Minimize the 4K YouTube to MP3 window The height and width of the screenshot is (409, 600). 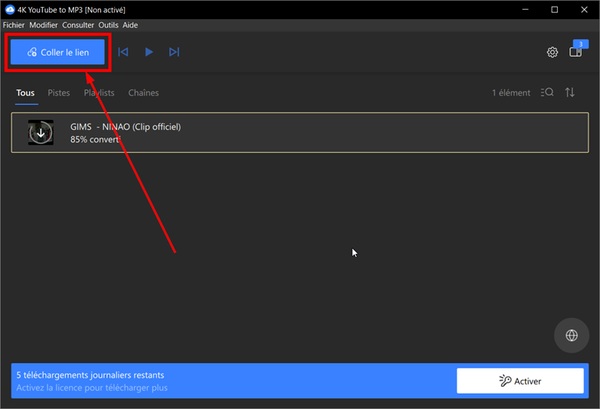pos(525,10)
